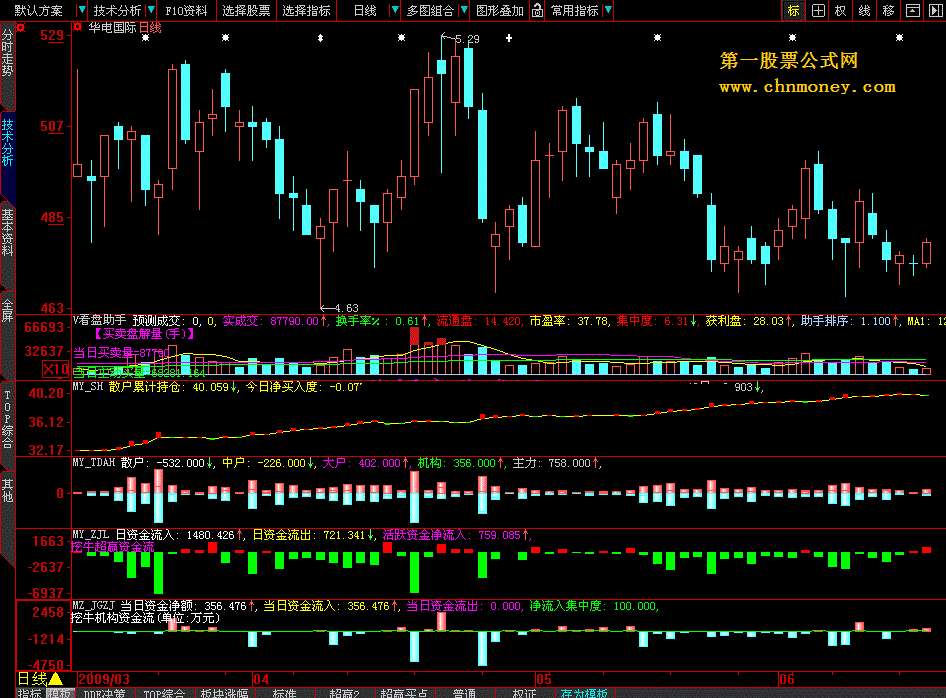Select the 标准 template tab
946x698 pixels.
point(284,693)
